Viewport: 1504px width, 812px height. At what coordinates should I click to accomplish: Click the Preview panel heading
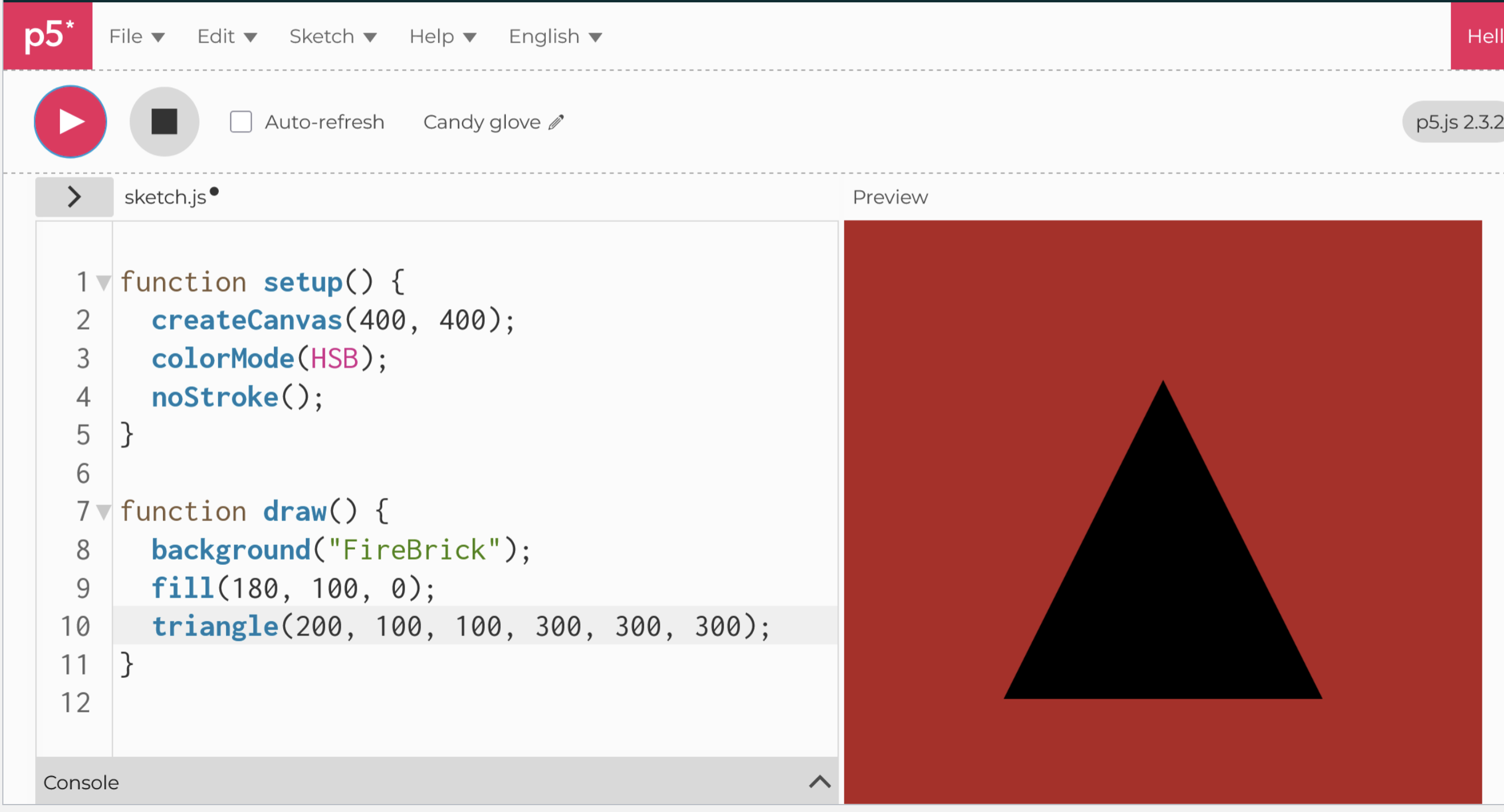click(x=890, y=198)
